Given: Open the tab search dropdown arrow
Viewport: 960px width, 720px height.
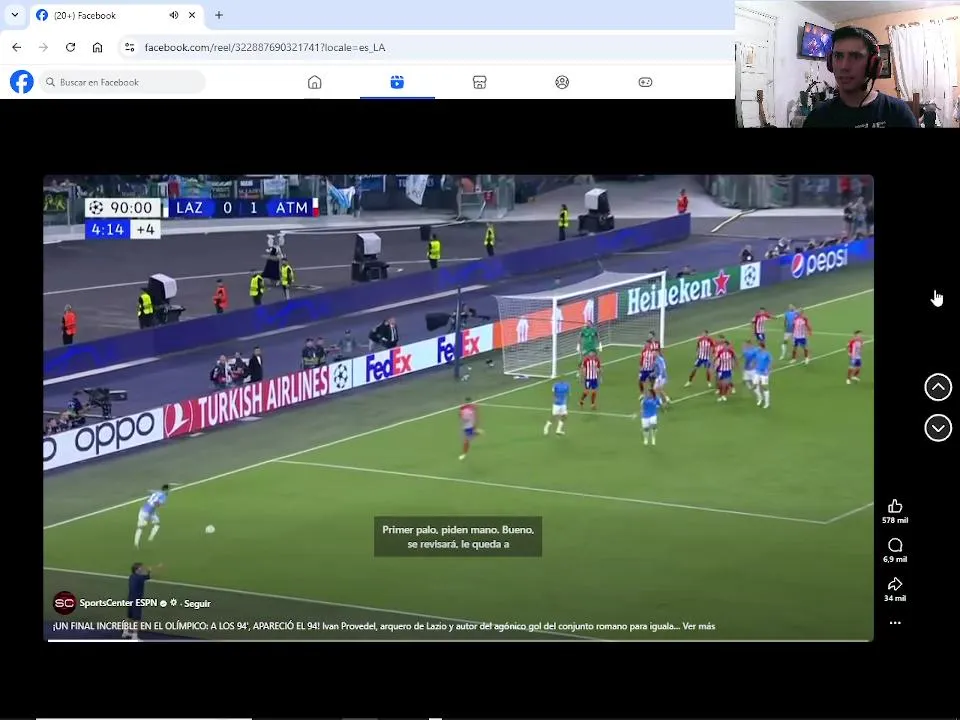Looking at the screenshot, I should point(15,15).
